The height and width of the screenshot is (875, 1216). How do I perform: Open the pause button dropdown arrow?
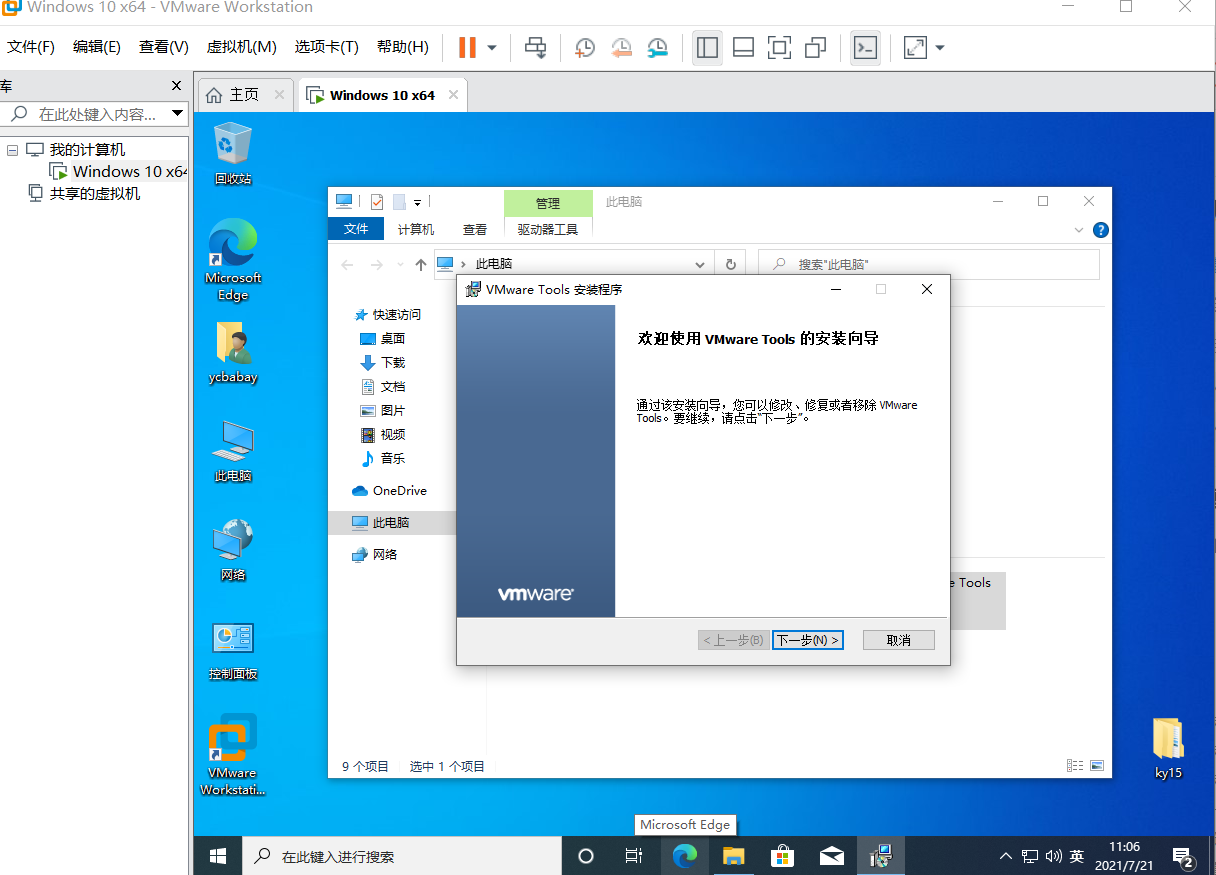coord(491,47)
